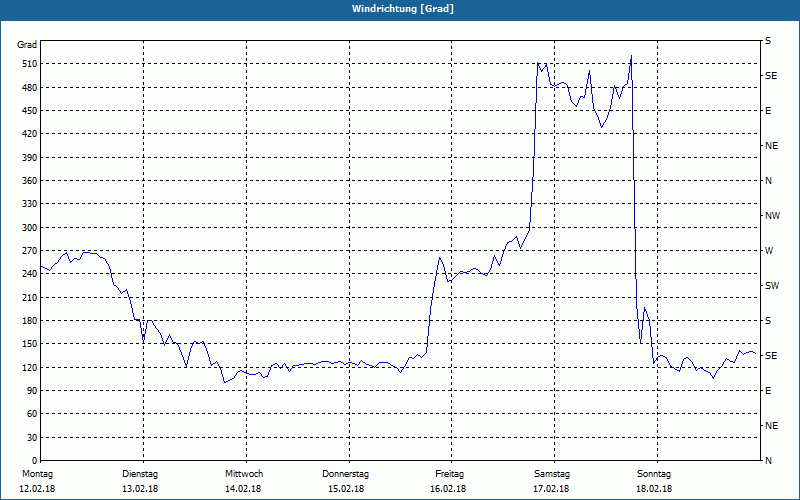
Task: Select the Sonntag 18.02.18 date label
Action: tap(654, 481)
